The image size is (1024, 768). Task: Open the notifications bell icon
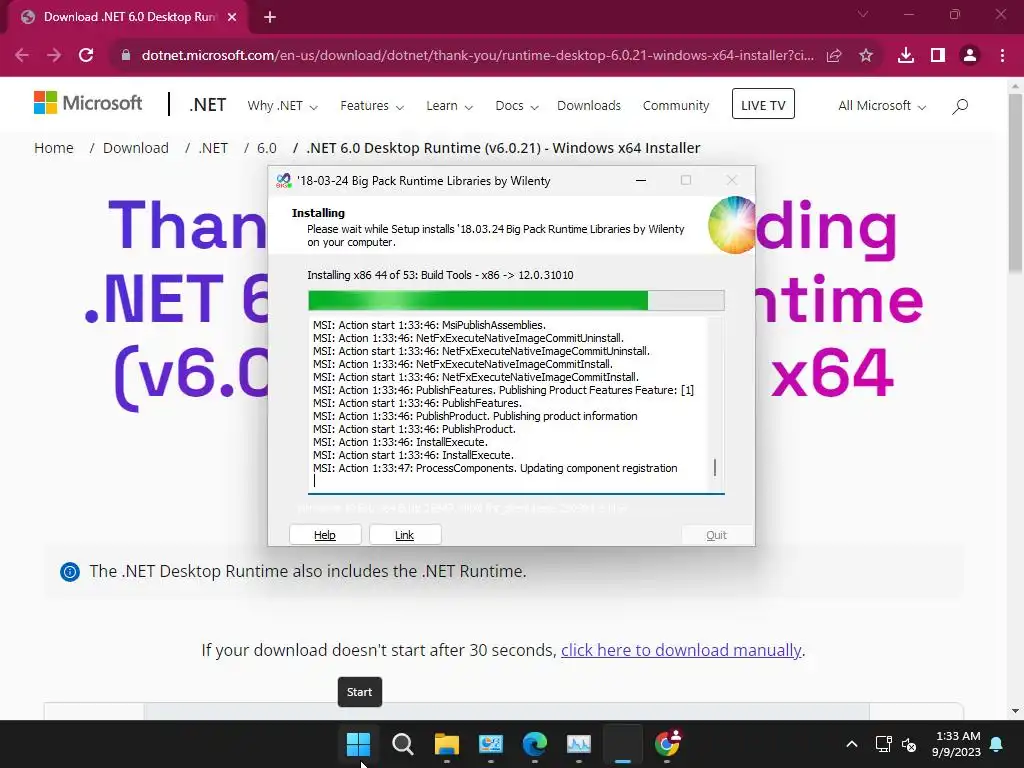pos(997,744)
